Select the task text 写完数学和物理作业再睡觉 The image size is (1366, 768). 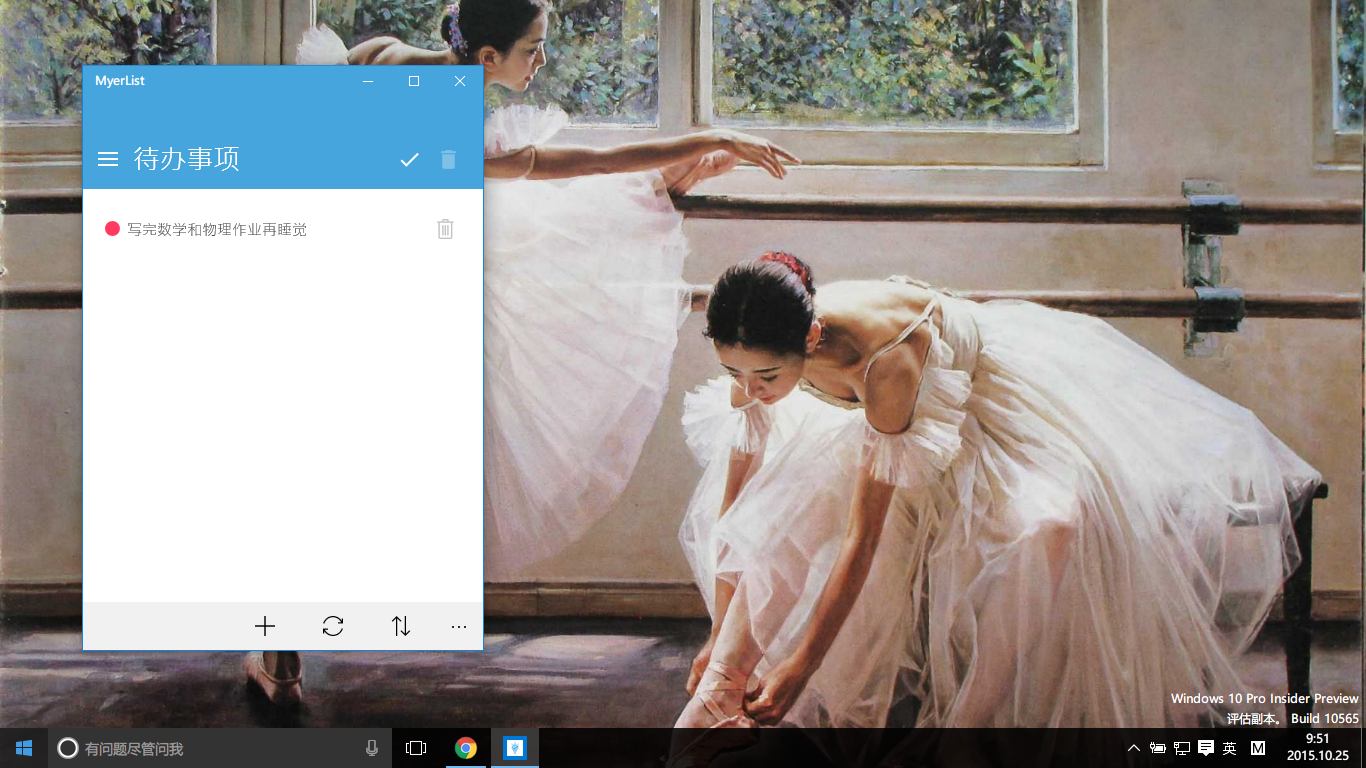click(217, 229)
